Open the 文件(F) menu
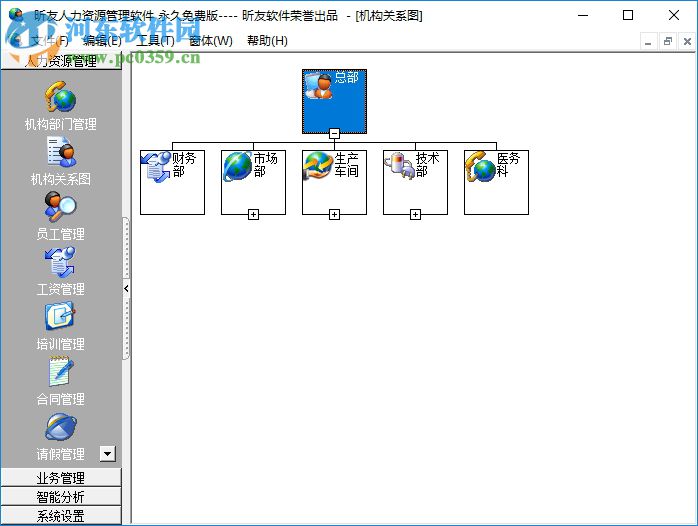 [x=49, y=41]
